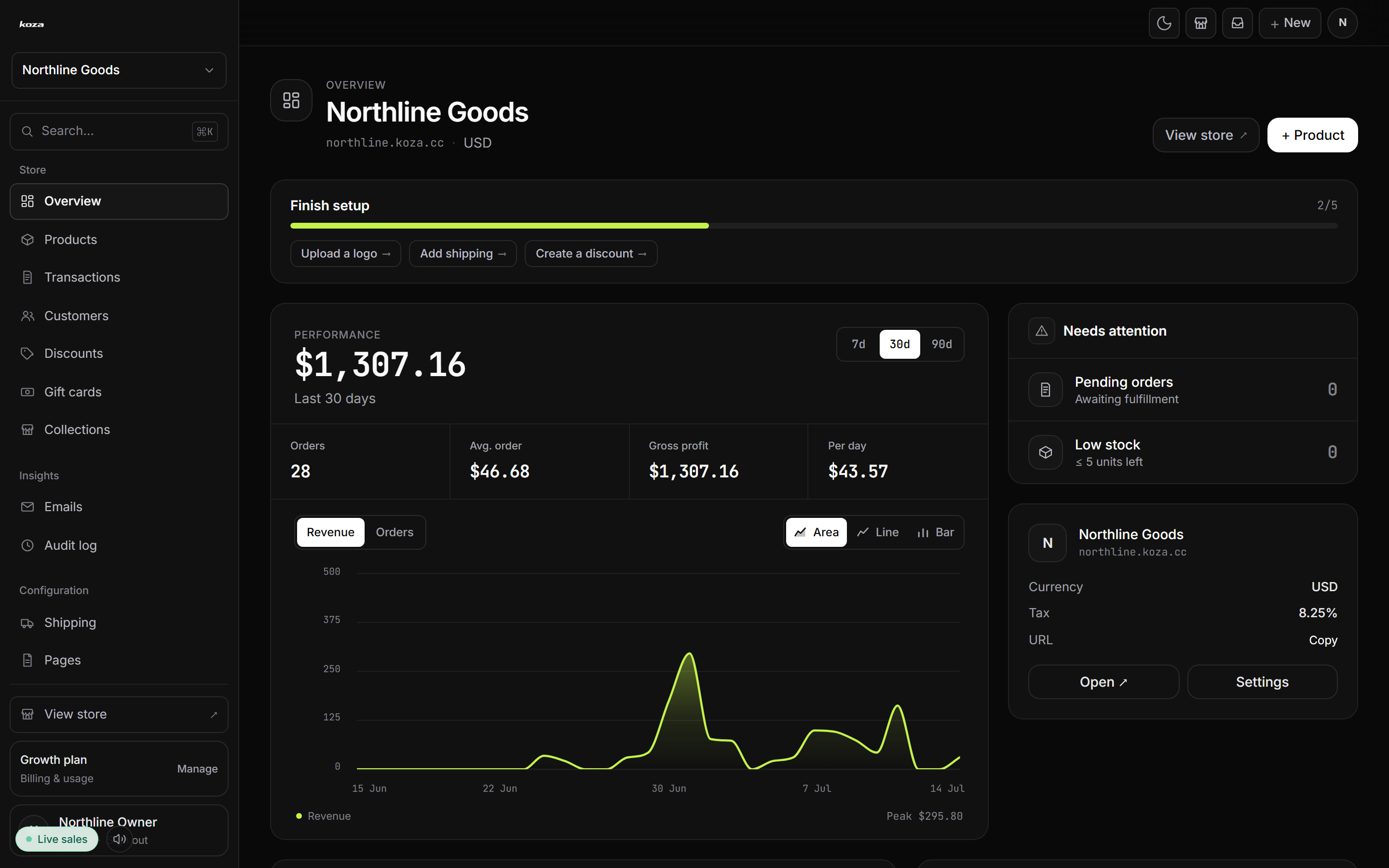Viewport: 1389px width, 868px height.
Task: Click the storefront icon in the top bar
Action: coord(1201,23)
